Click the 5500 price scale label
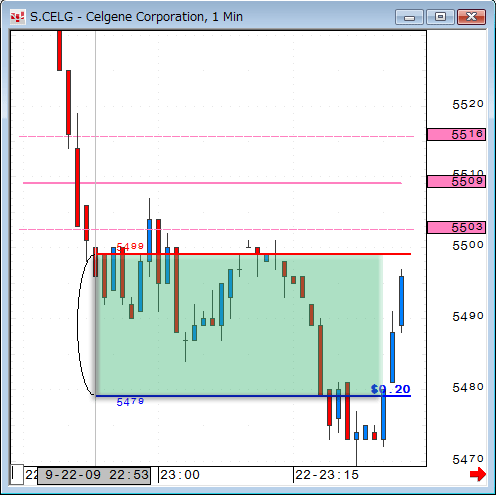The image size is (496, 495). pos(468,246)
